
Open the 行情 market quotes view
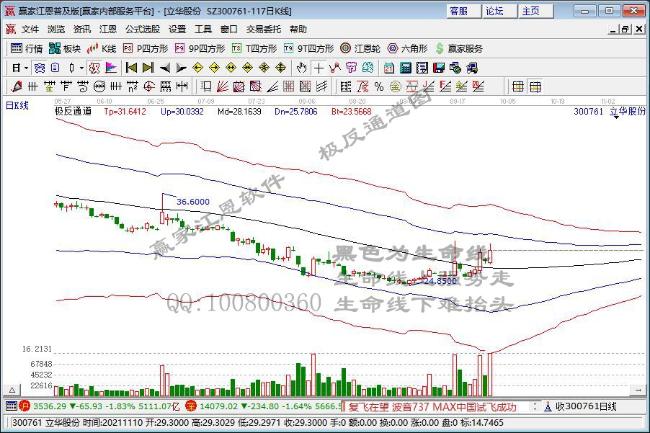[x=27, y=48]
